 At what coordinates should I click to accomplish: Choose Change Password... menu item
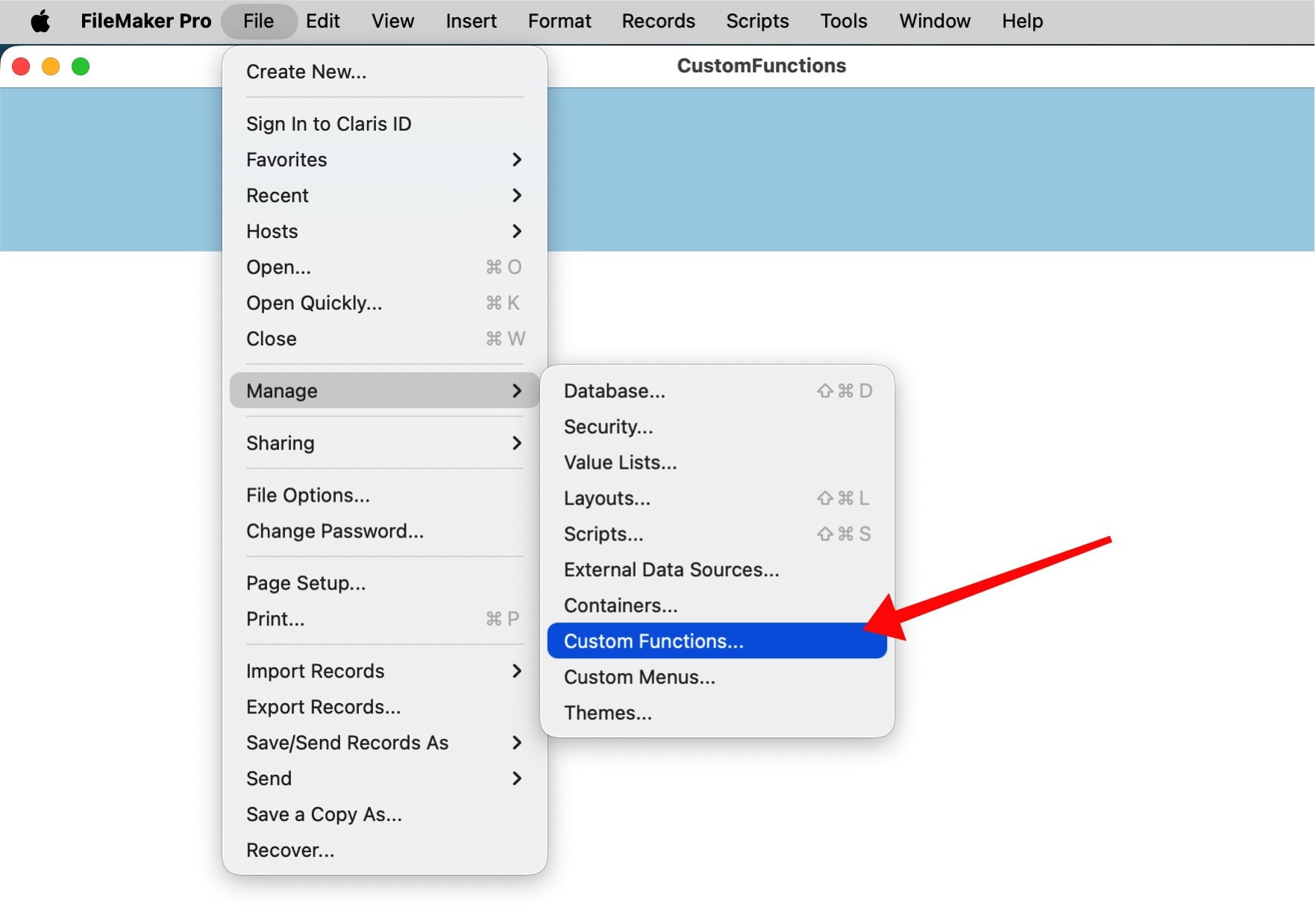384,531
